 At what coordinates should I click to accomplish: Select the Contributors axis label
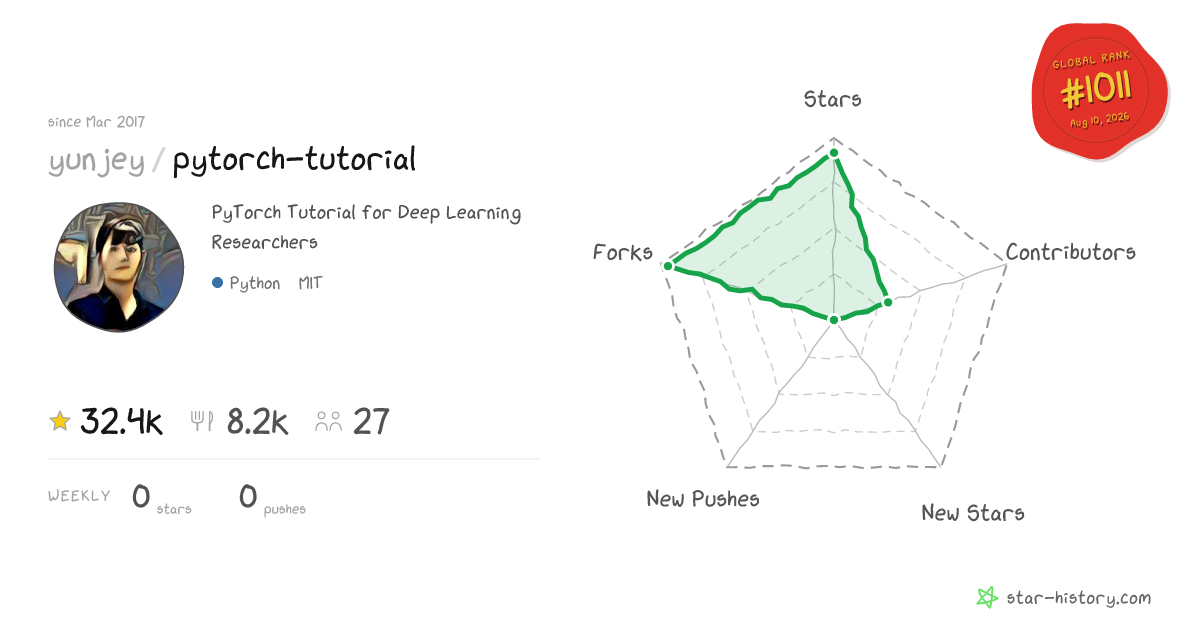pos(1071,252)
